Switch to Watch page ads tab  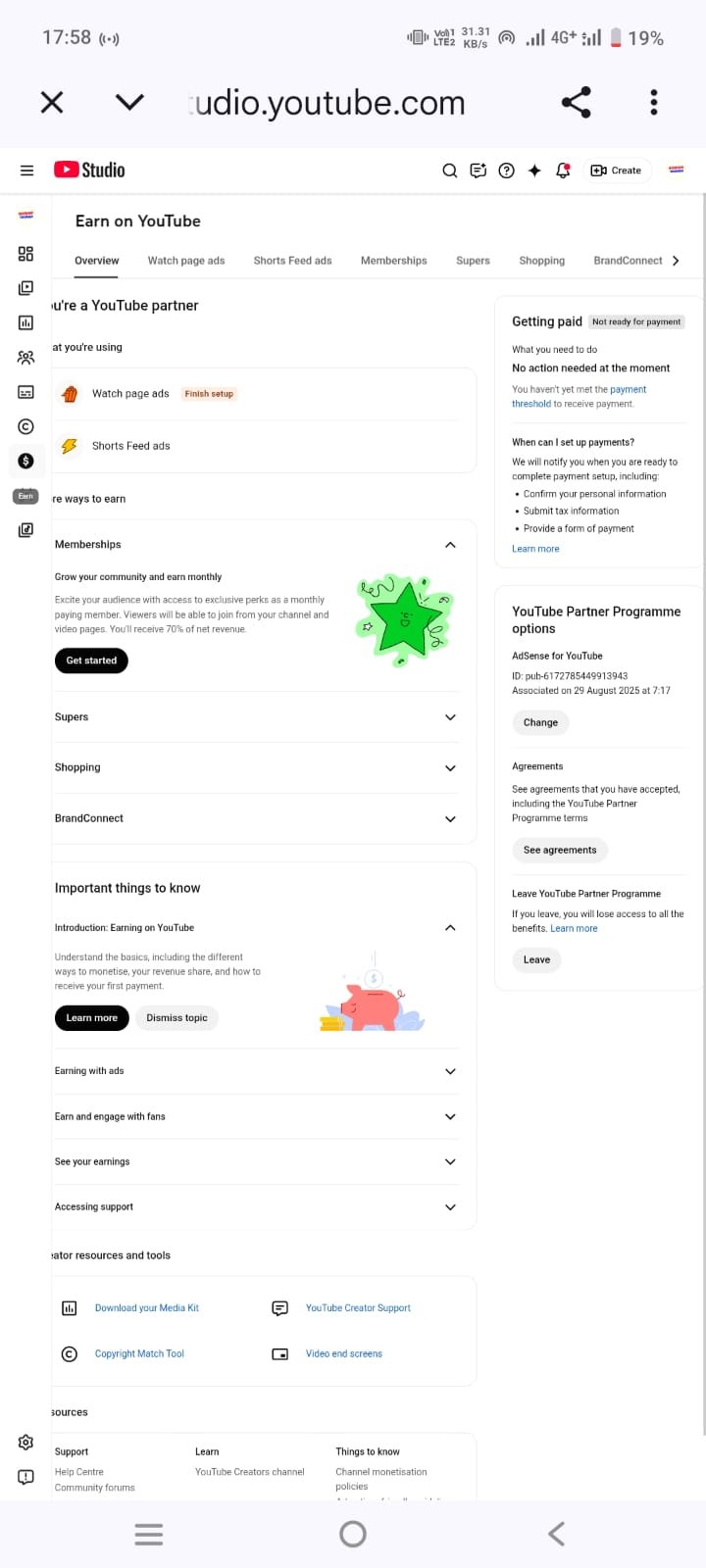(186, 261)
